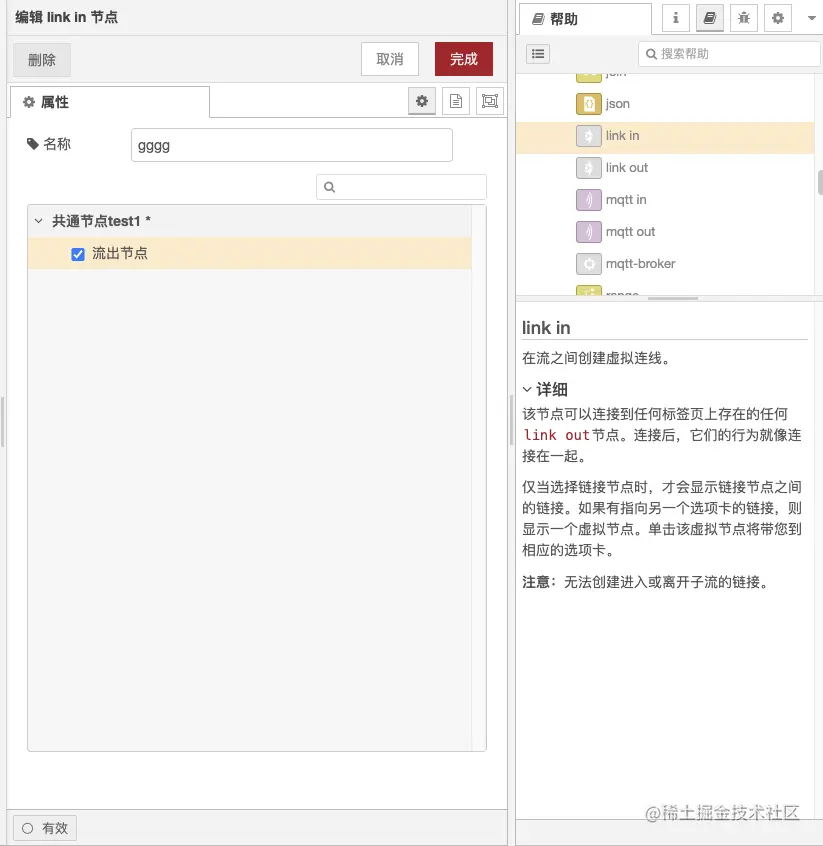Image resolution: width=823 pixels, height=846 pixels.
Task: Select the mqtt in node icon
Action: pos(589,200)
